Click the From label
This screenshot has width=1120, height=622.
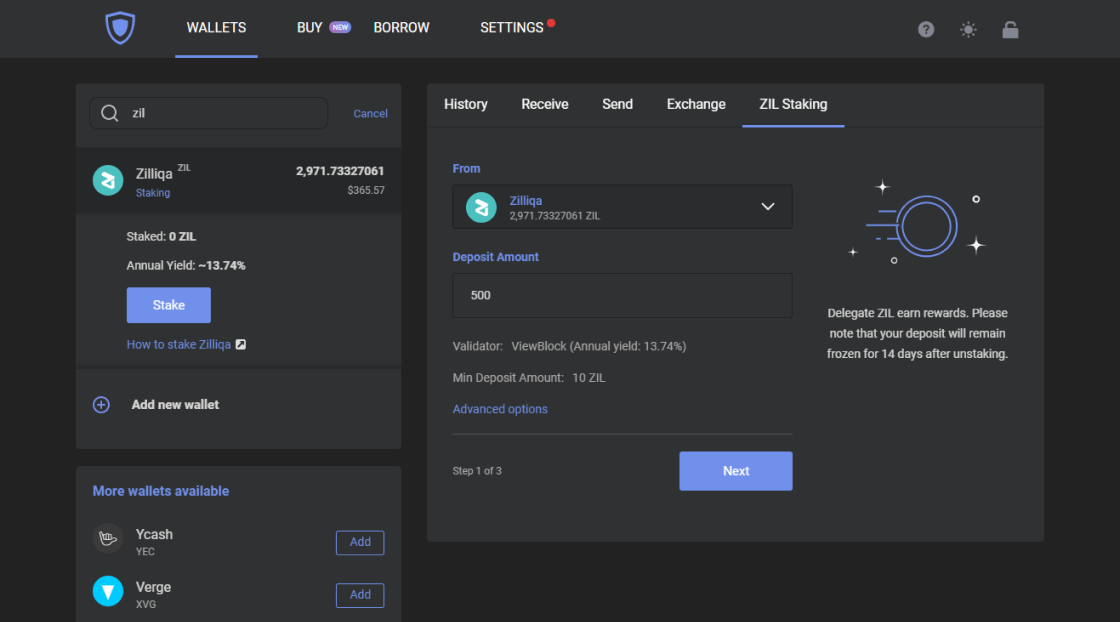click(x=466, y=169)
